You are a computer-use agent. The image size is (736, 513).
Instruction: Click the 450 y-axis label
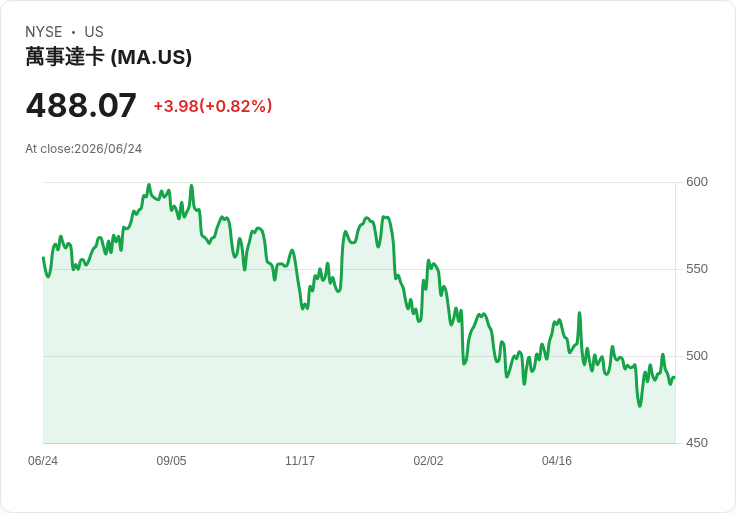click(x=697, y=443)
